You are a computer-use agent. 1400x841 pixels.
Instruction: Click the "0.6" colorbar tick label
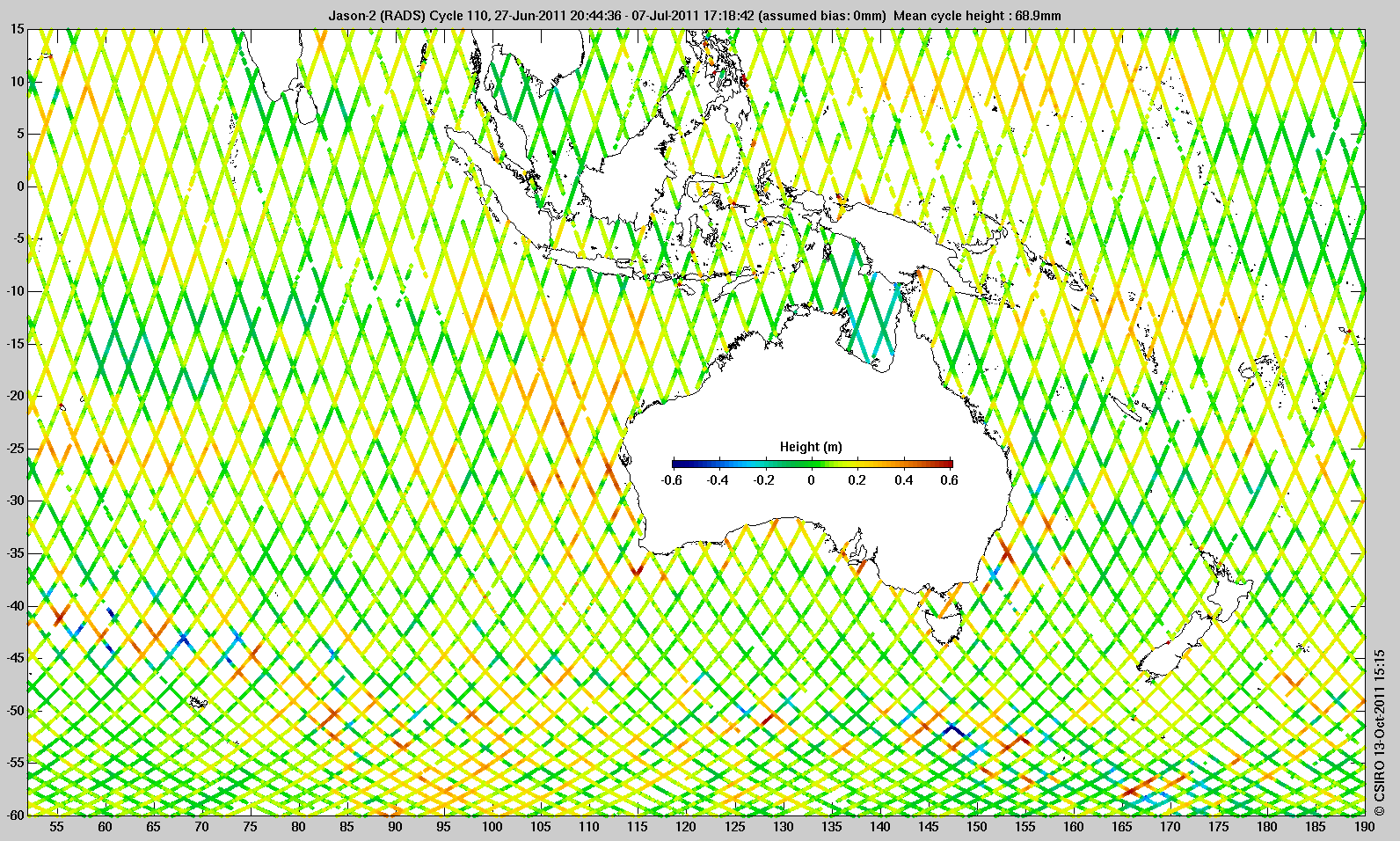(949, 480)
